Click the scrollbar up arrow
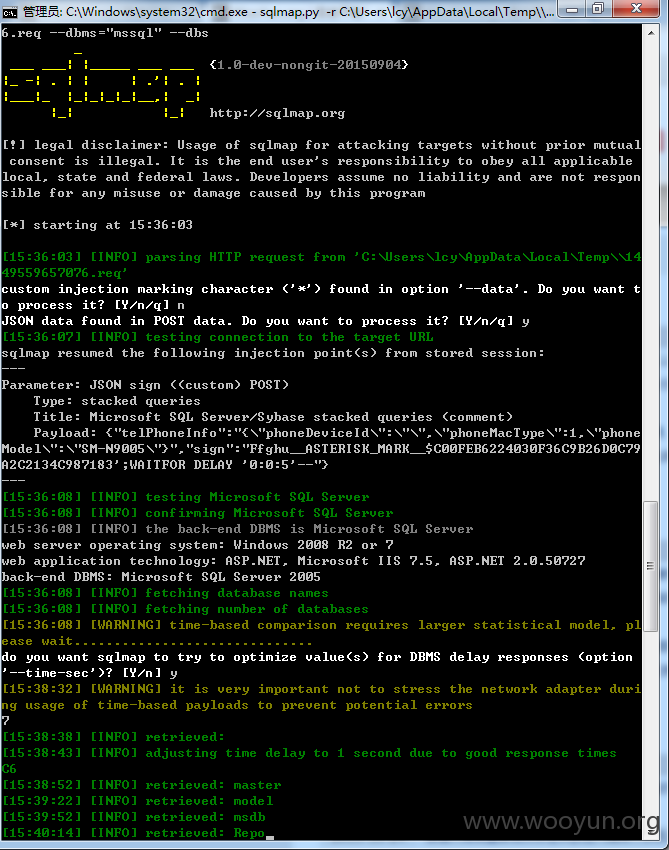The image size is (669, 850). coord(651,33)
